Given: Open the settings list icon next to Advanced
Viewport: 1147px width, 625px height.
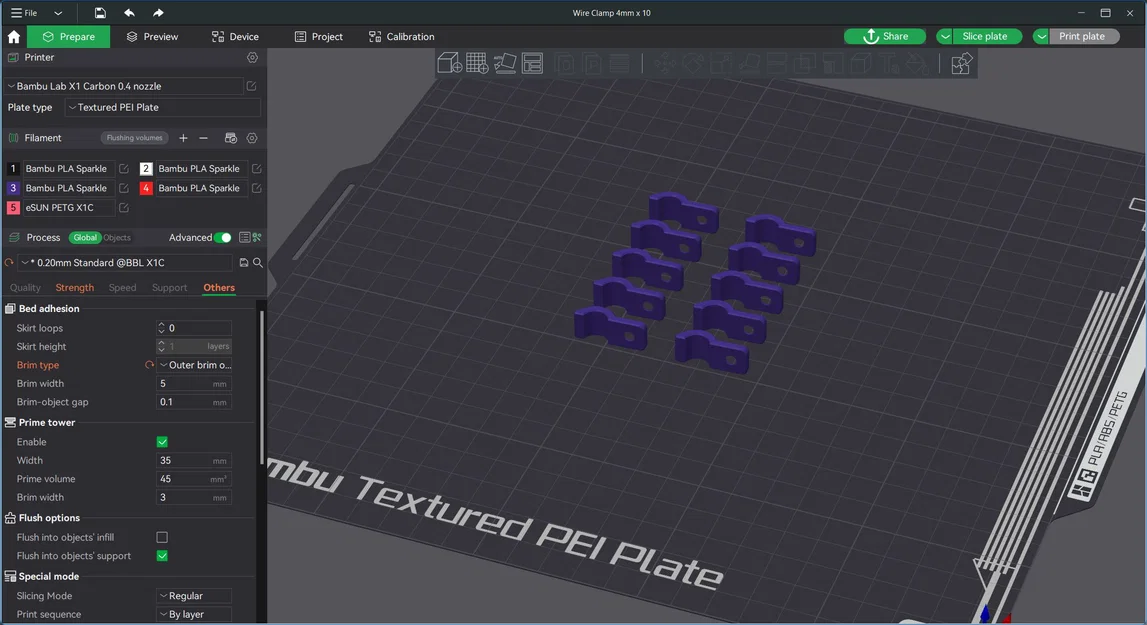Looking at the screenshot, I should [244, 237].
